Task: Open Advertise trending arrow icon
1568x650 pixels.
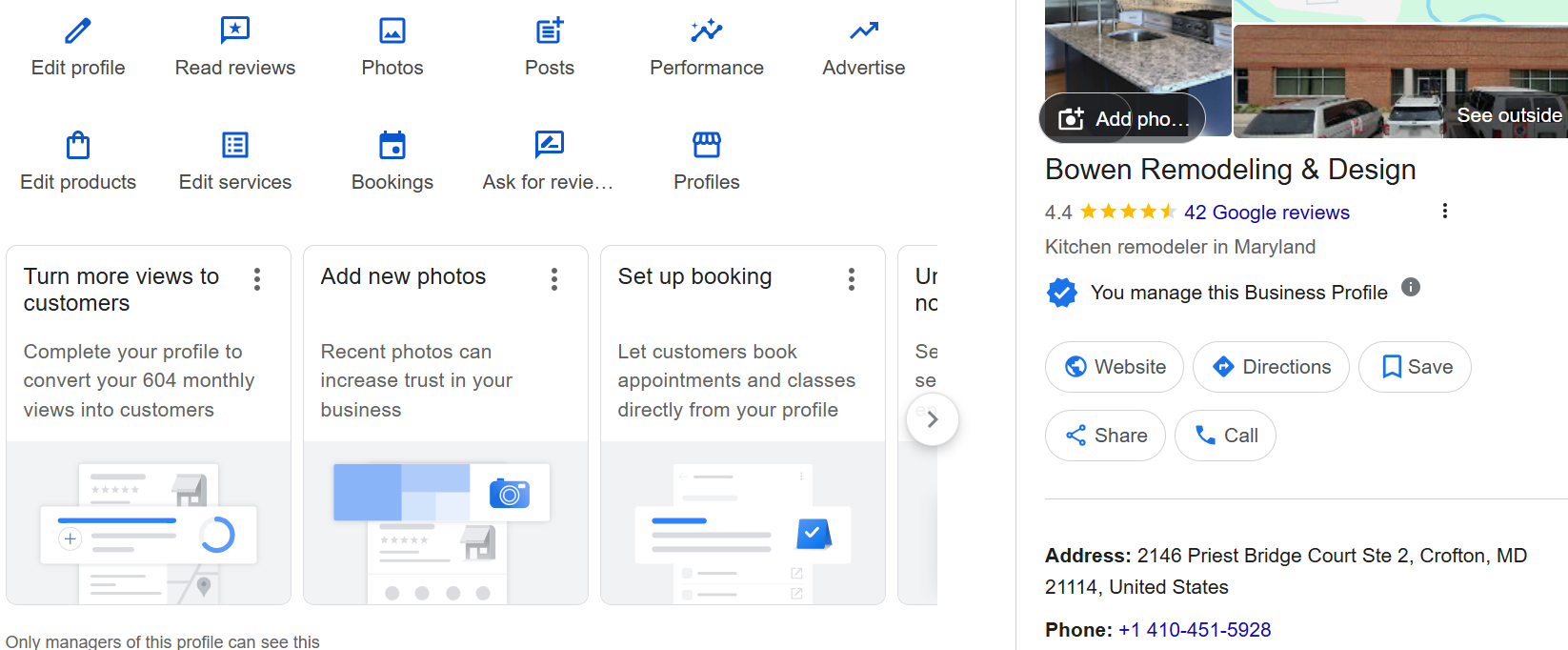Action: [864, 30]
